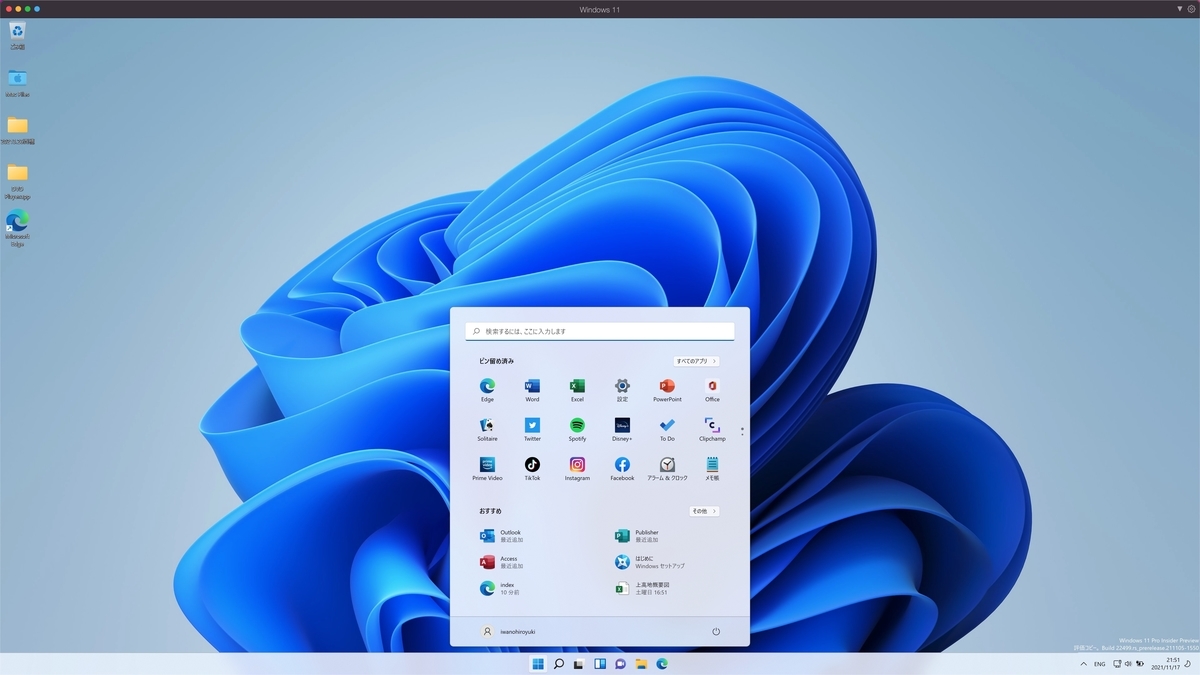This screenshot has height=675, width=1200.
Task: Open TikTok pinned app
Action: 532,469
